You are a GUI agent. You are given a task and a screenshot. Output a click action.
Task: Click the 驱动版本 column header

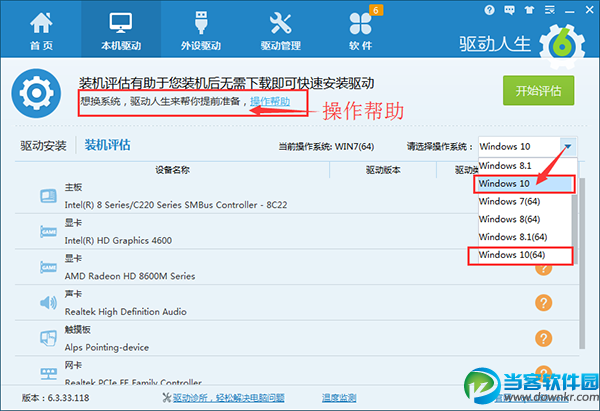coord(383,170)
